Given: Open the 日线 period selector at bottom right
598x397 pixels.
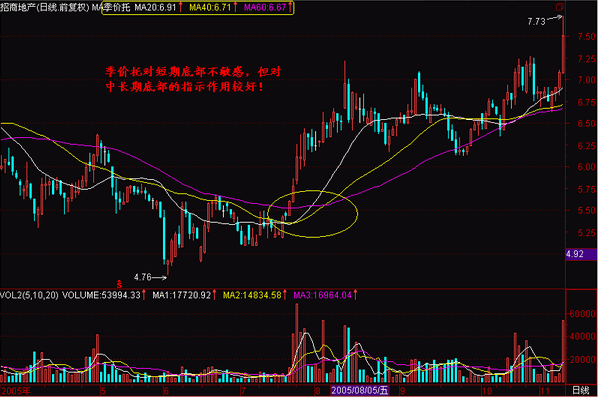Looking at the screenshot, I should (580, 391).
